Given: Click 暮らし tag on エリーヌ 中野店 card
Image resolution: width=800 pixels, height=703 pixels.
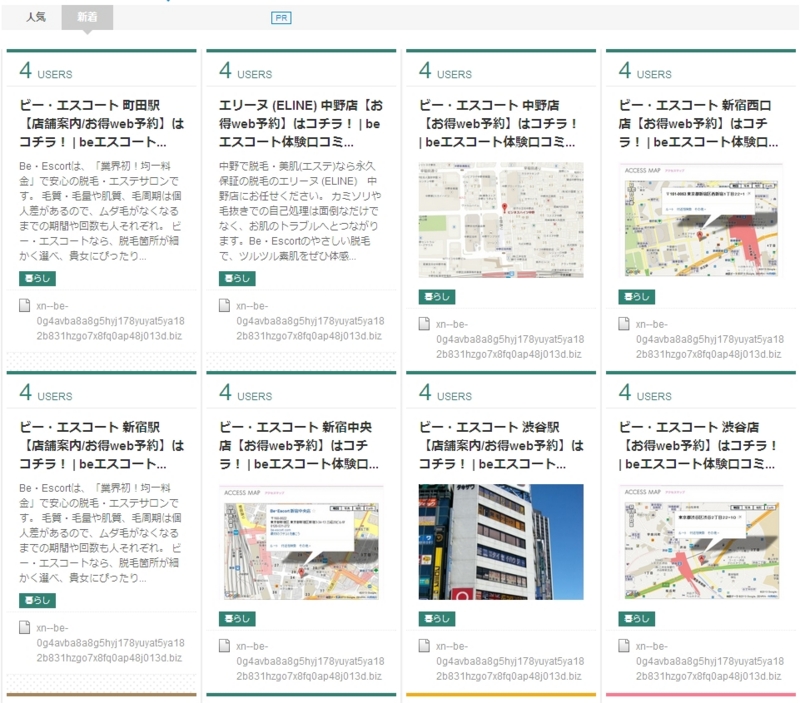Looking at the screenshot, I should (x=237, y=278).
